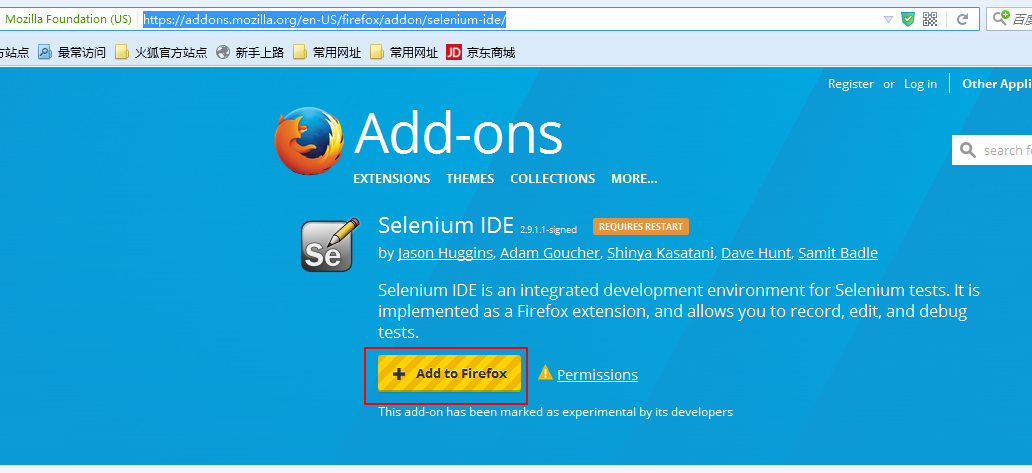Open the 新手上路 bookmark
Screen dimensions: 1032x473
(x=250, y=53)
